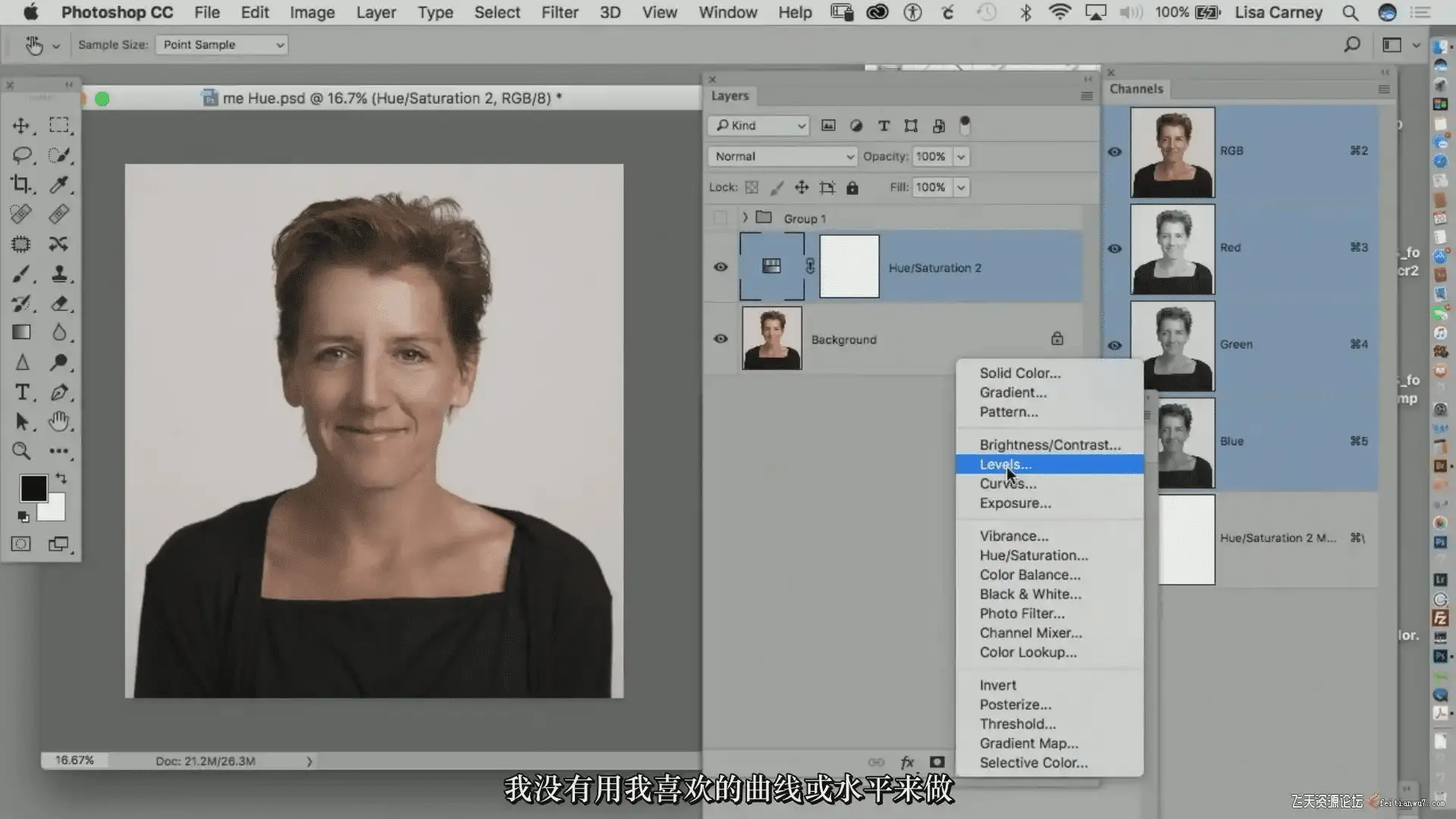
Task: Select the Crop tool
Action: pyautogui.click(x=21, y=184)
